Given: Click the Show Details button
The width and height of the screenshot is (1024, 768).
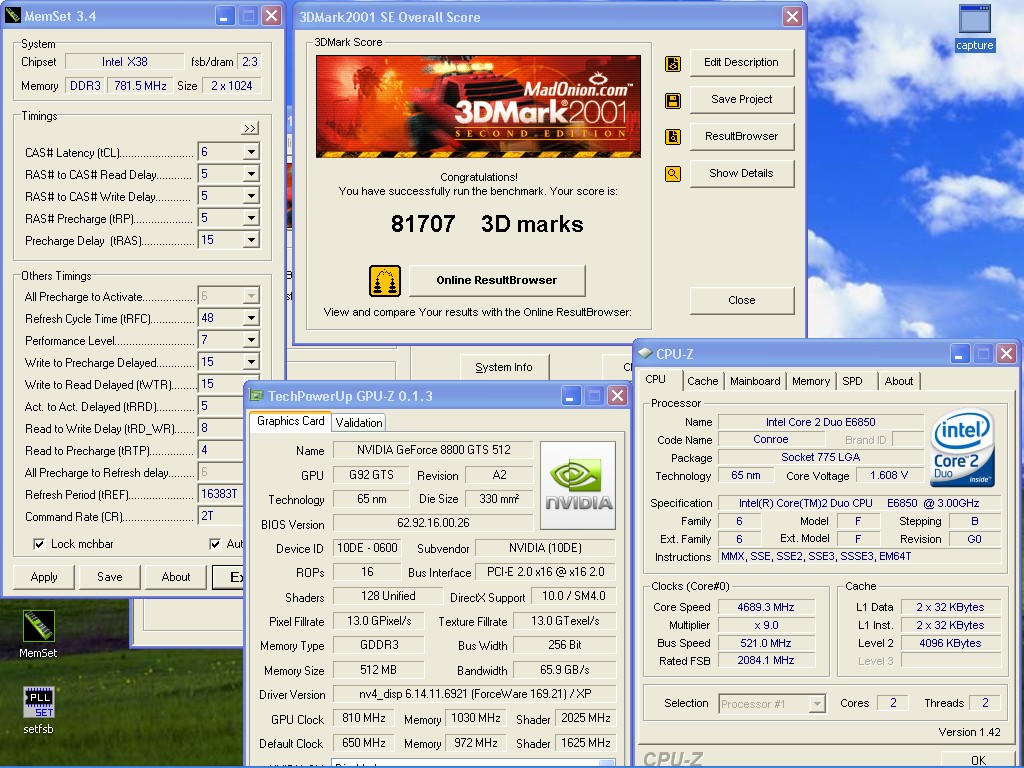Looking at the screenshot, I should pyautogui.click(x=742, y=173).
